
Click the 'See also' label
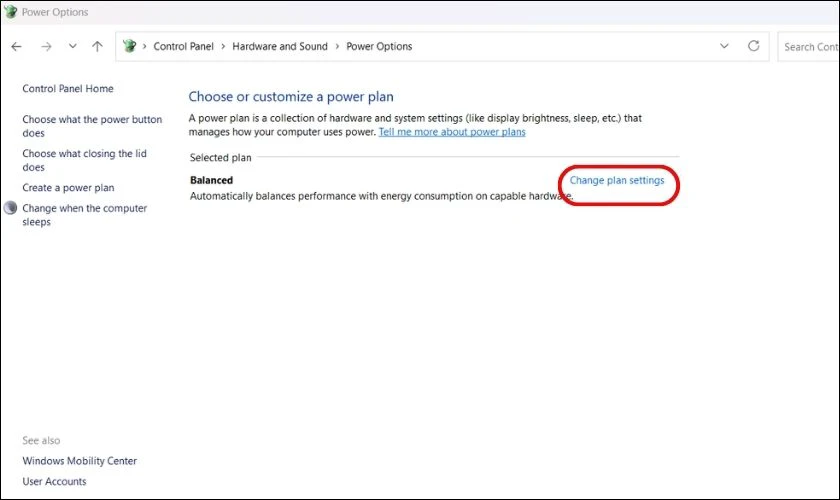point(41,441)
